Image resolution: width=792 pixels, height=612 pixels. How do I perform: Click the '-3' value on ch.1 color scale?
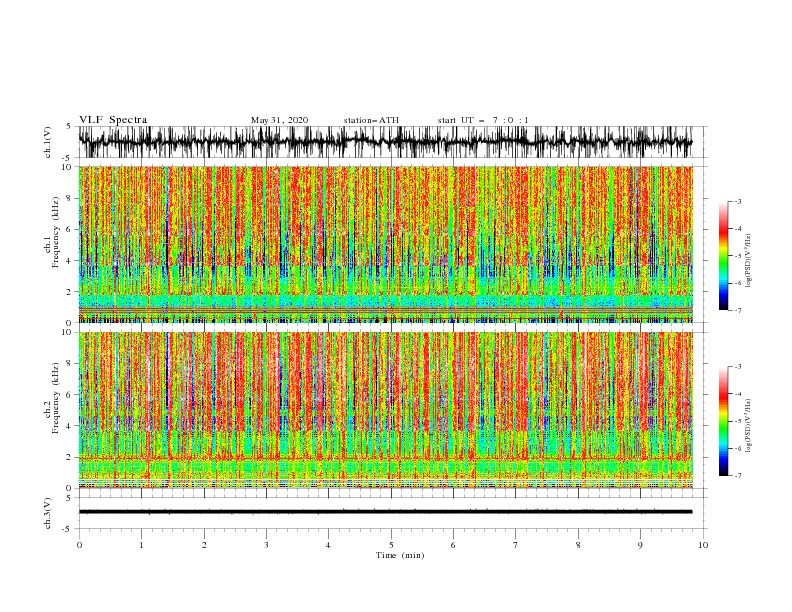pos(738,201)
